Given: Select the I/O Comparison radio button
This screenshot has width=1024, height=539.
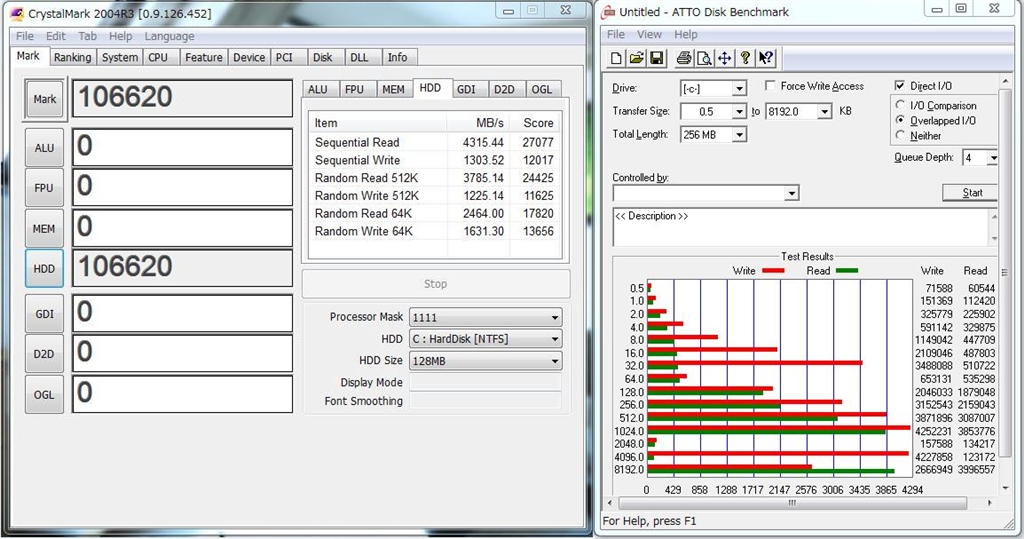Looking at the screenshot, I should click(902, 105).
